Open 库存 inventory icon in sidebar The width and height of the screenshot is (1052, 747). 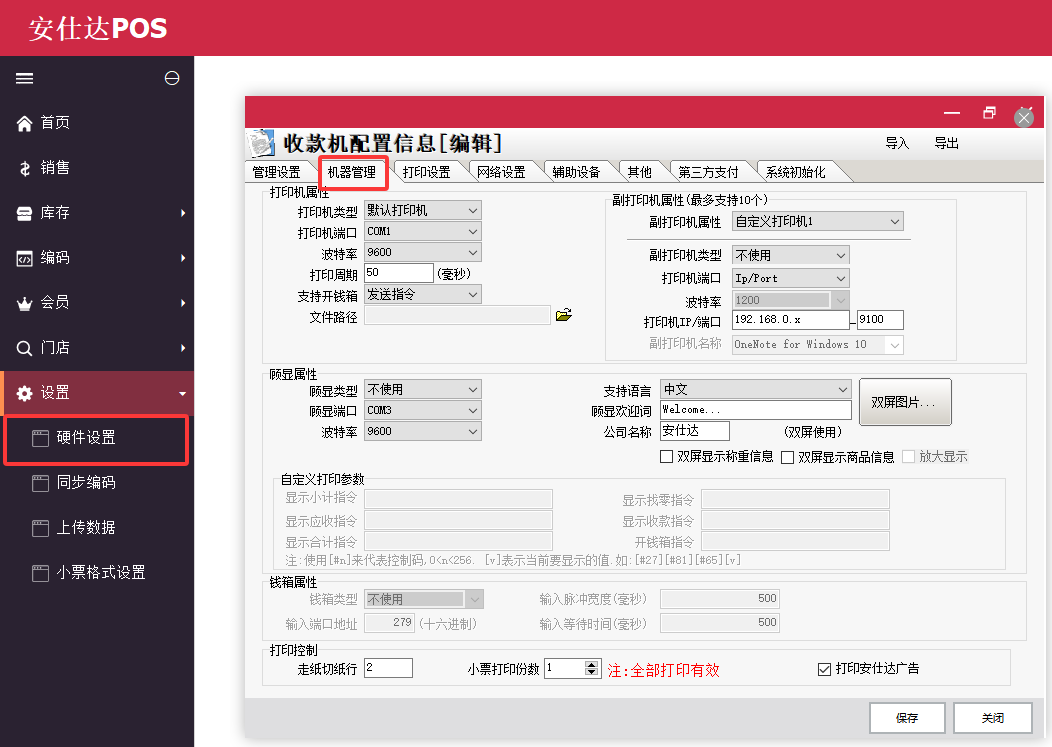point(24,213)
